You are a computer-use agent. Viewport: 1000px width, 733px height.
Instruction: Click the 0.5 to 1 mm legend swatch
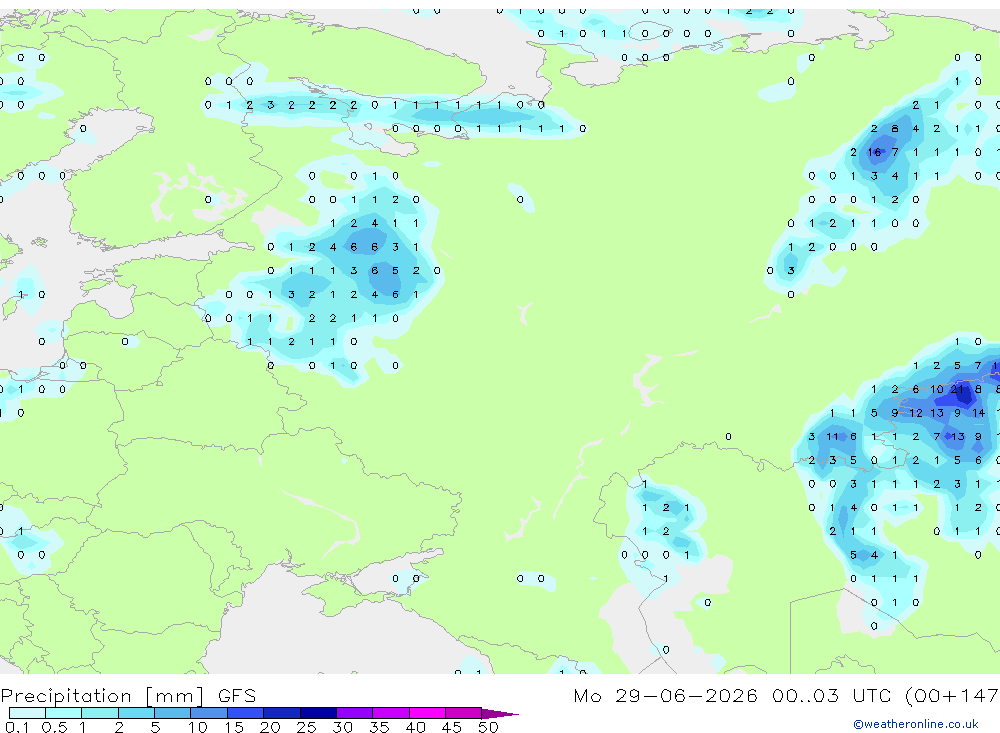63,713
